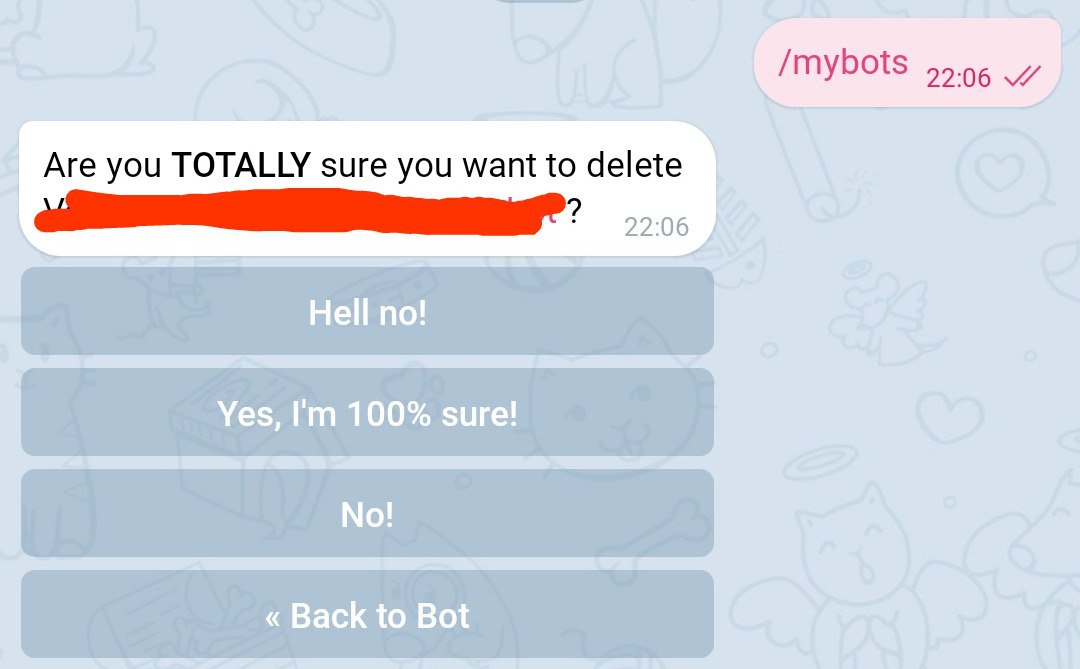Click the "Hell no!" button

pos(367,311)
